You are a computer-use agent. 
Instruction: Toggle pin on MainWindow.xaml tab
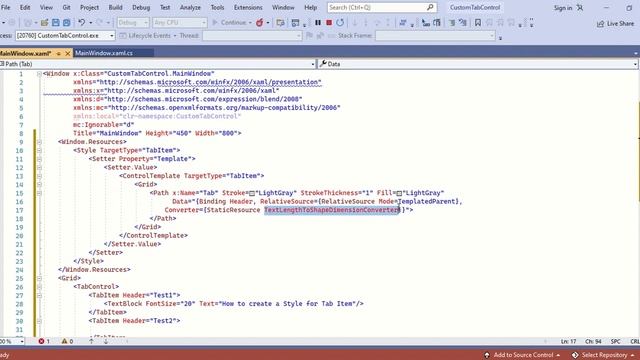tap(59, 53)
